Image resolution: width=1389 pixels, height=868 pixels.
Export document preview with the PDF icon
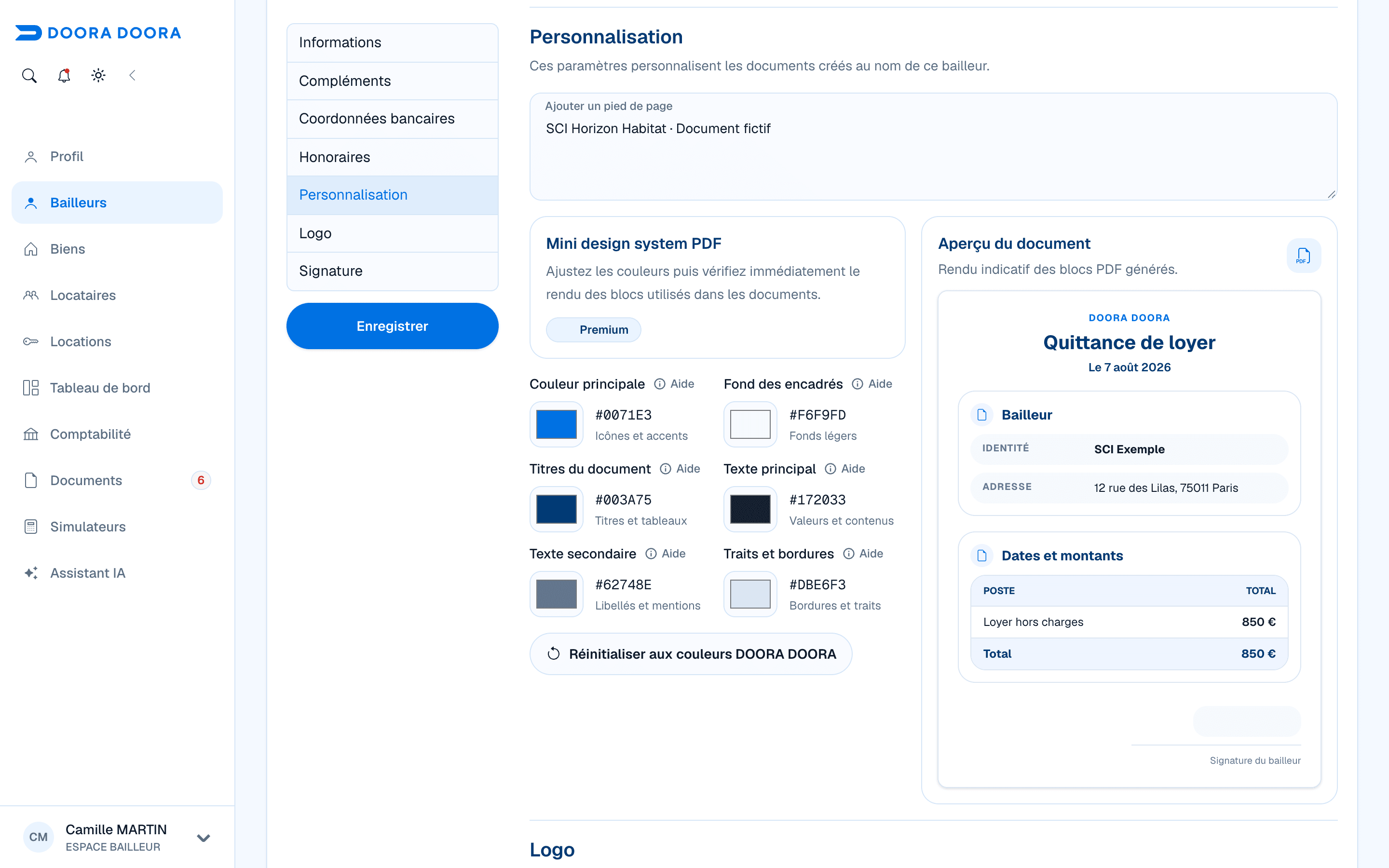coord(1304,256)
